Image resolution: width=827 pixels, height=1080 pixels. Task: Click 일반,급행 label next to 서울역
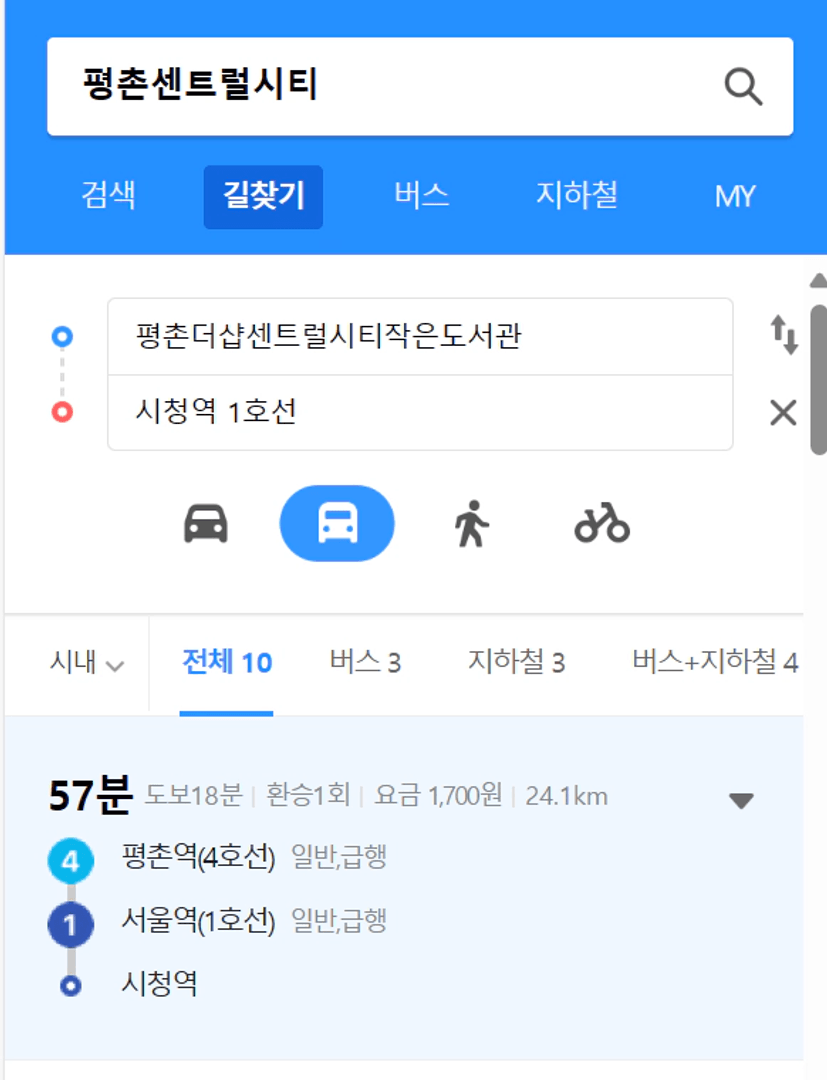tap(339, 921)
